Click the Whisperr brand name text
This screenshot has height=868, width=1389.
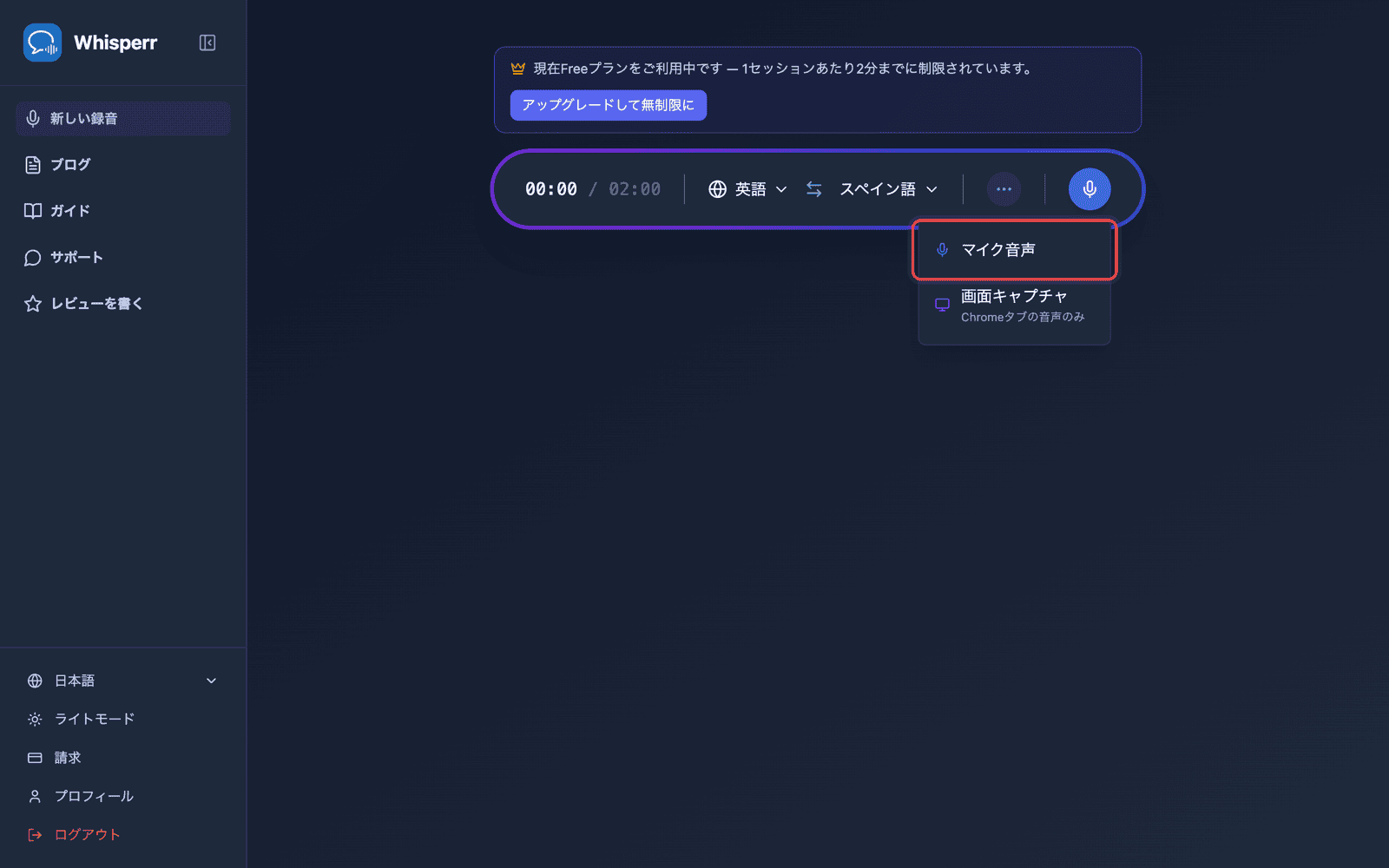tap(115, 43)
